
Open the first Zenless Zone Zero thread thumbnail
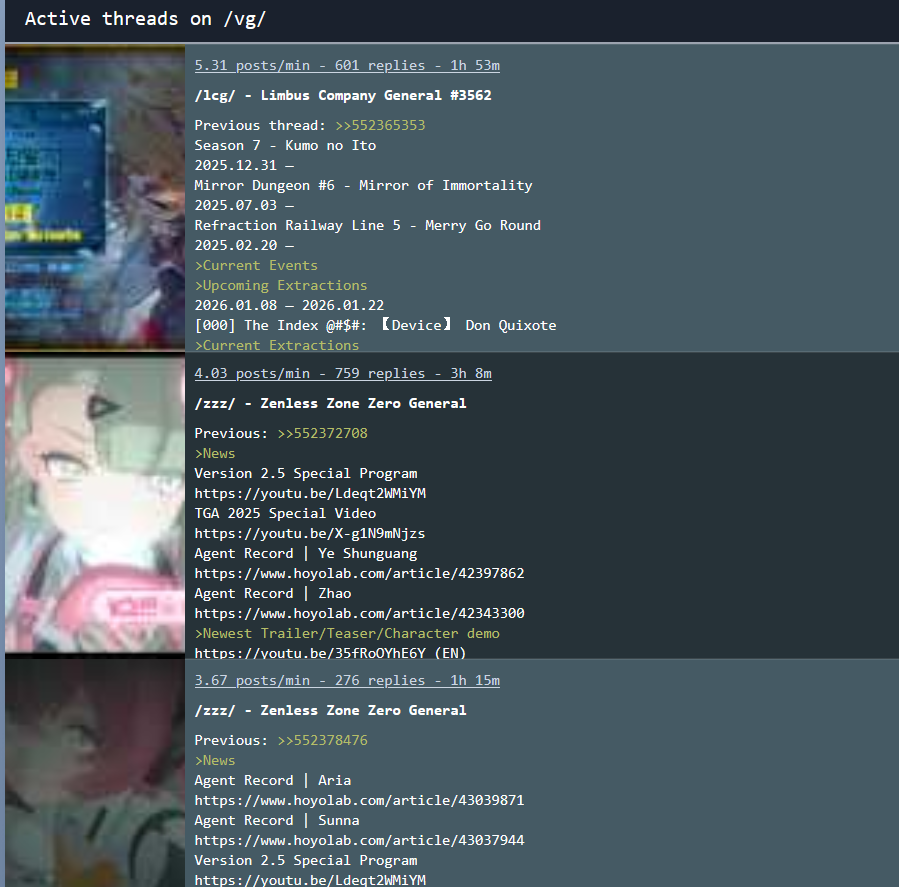pos(95,505)
